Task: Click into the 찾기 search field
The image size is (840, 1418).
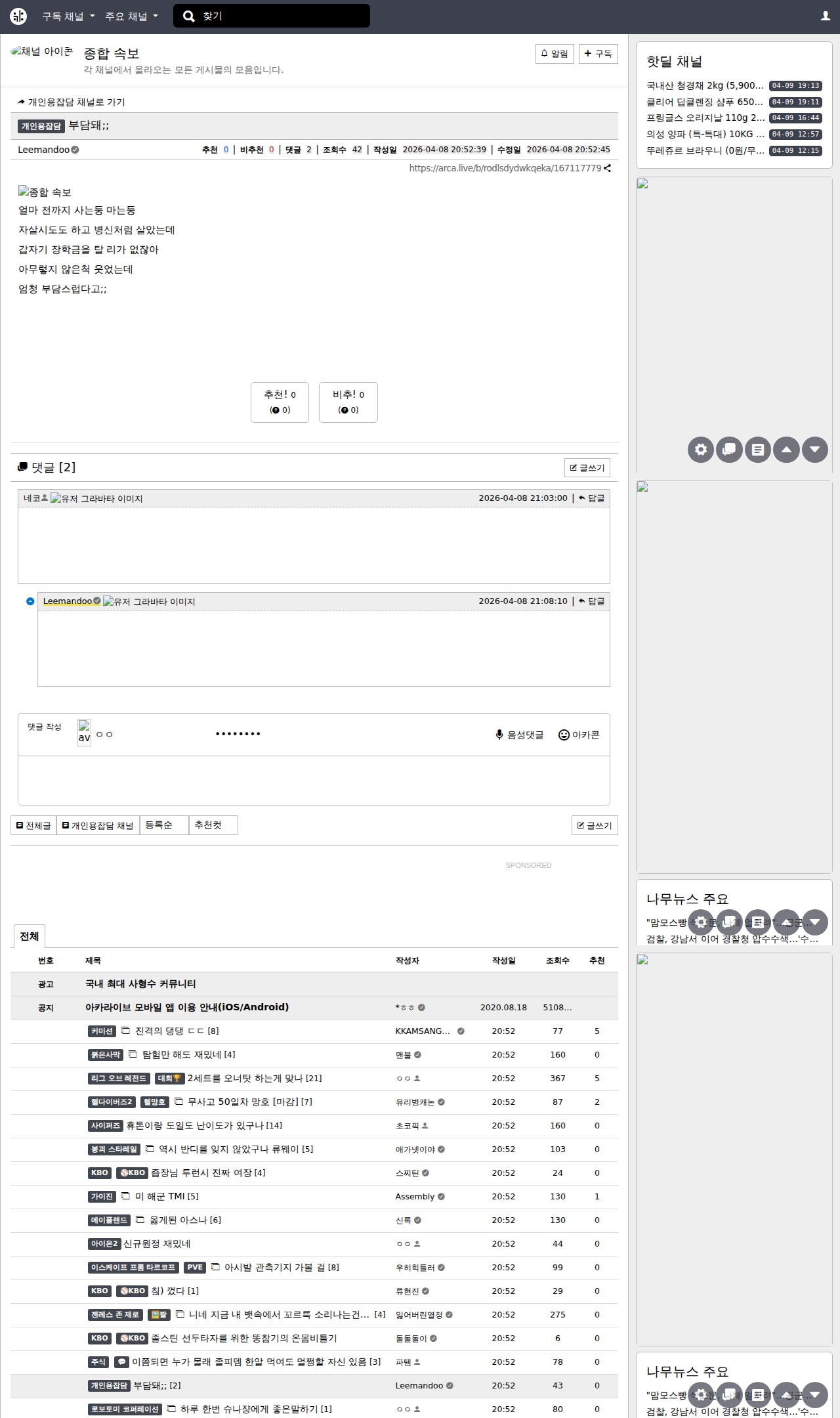Action: tap(272, 16)
